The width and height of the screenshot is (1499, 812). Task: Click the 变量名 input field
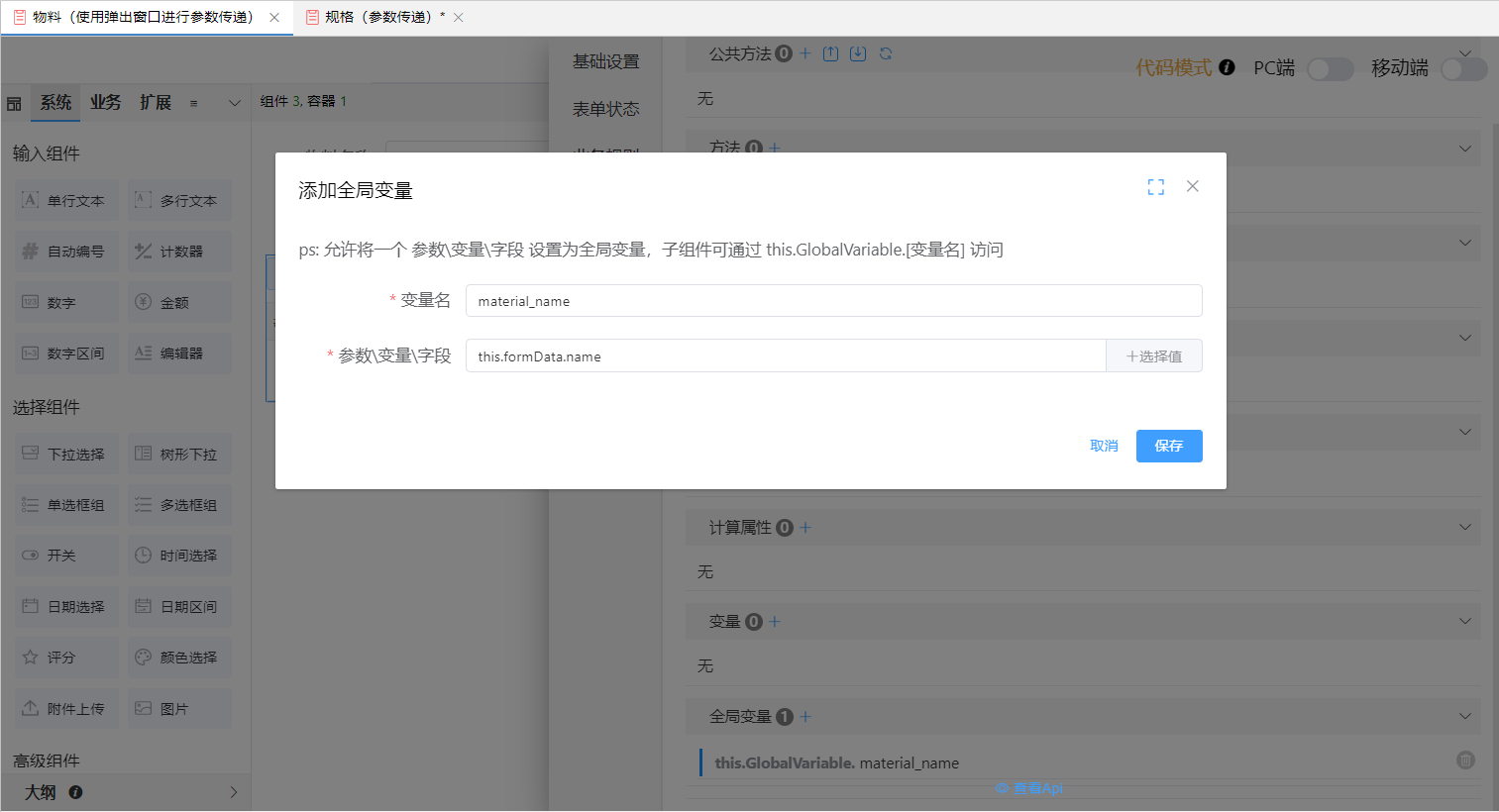[x=832, y=301]
